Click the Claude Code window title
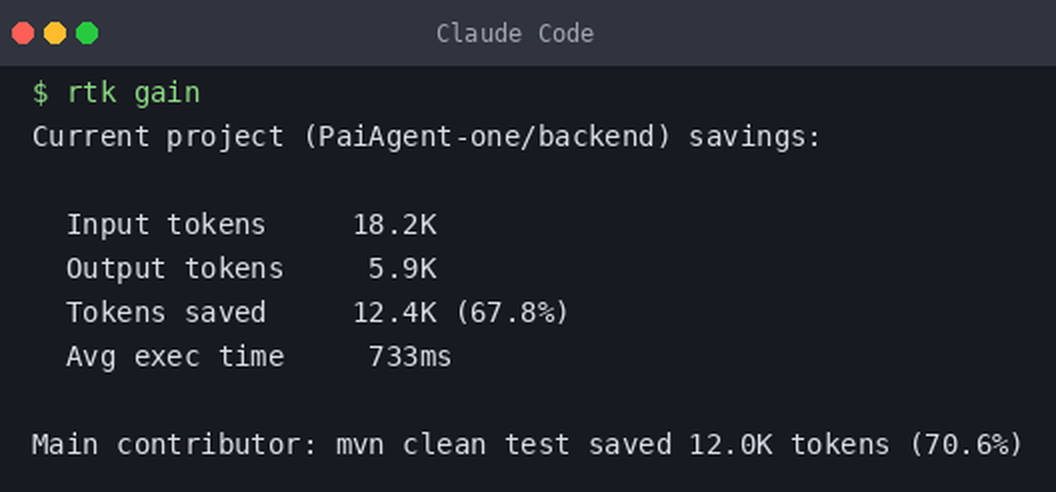The height and width of the screenshot is (492, 1056). click(515, 34)
